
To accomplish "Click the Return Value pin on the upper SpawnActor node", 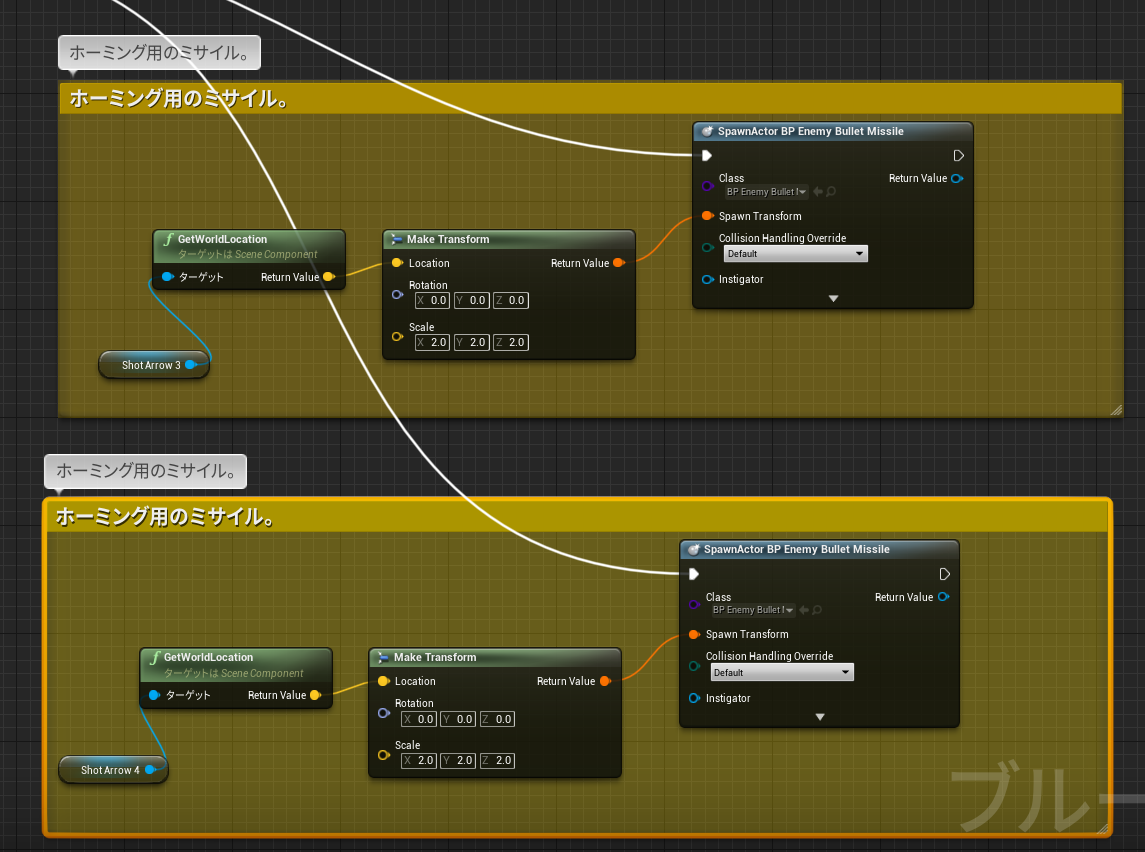I will coord(957,178).
